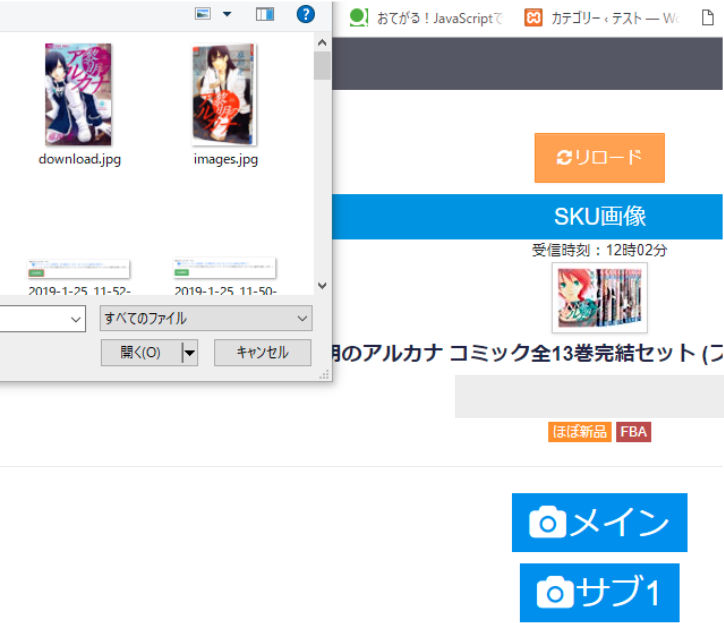The height and width of the screenshot is (623, 724).
Task: Click file list scroll down arrow
Action: 322,285
